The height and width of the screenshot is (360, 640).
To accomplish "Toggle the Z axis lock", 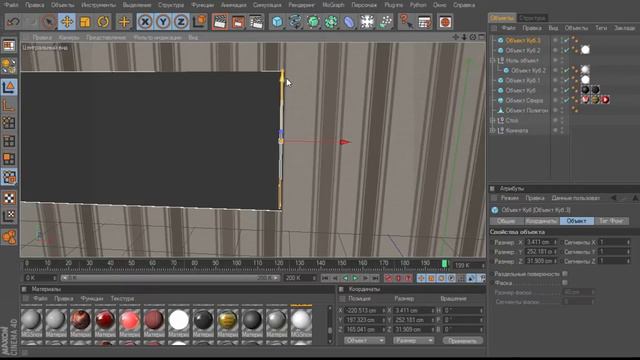I will pos(181,22).
